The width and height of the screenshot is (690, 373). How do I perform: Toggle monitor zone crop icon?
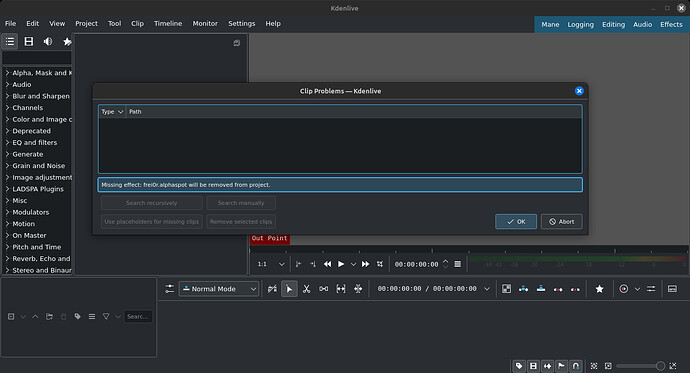pyautogui.click(x=380, y=264)
